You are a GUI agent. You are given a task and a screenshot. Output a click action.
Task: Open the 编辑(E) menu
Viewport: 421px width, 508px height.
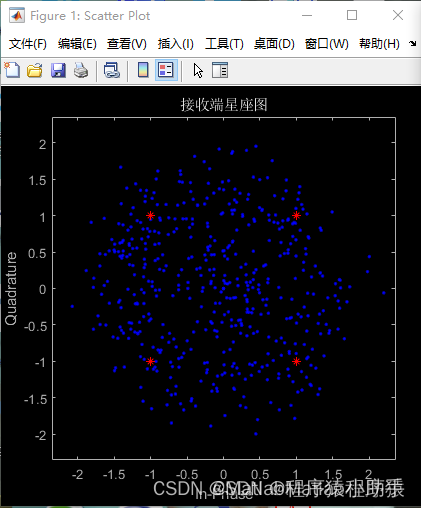[x=77, y=44]
